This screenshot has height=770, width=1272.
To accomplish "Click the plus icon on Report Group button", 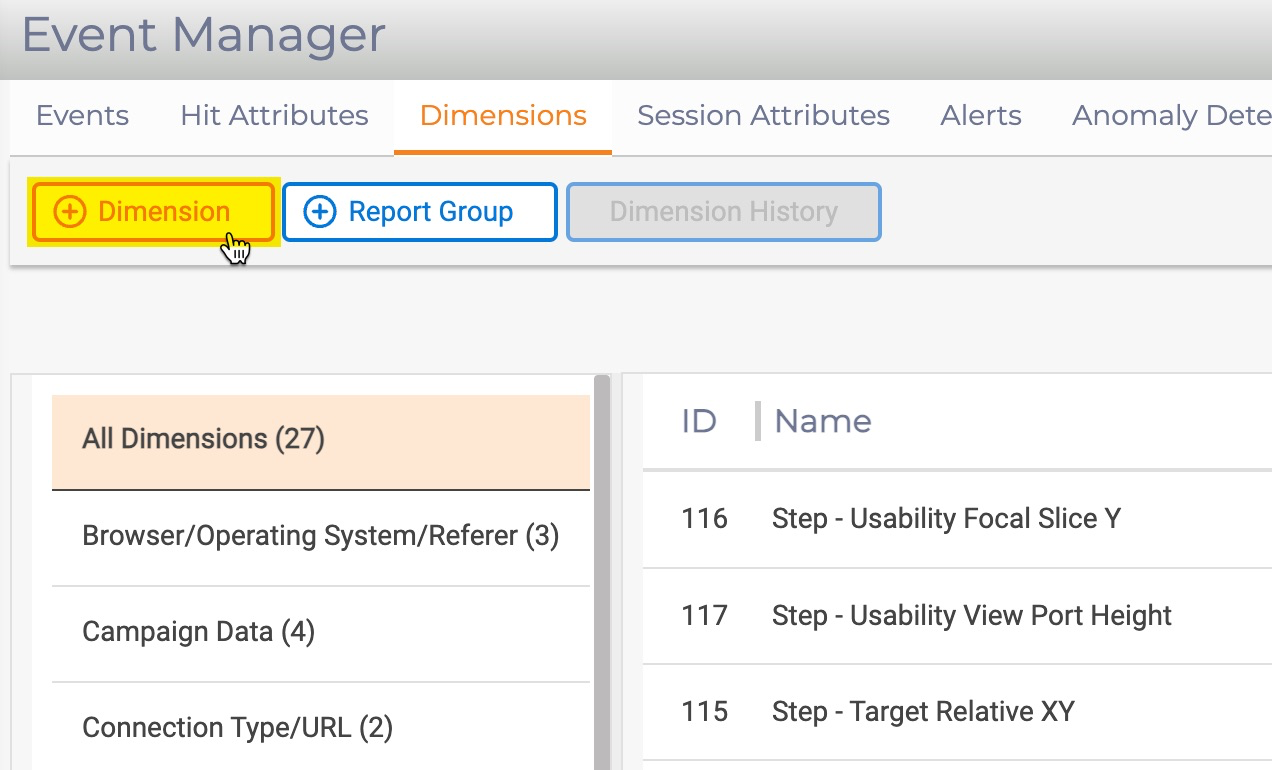I will tap(319, 212).
